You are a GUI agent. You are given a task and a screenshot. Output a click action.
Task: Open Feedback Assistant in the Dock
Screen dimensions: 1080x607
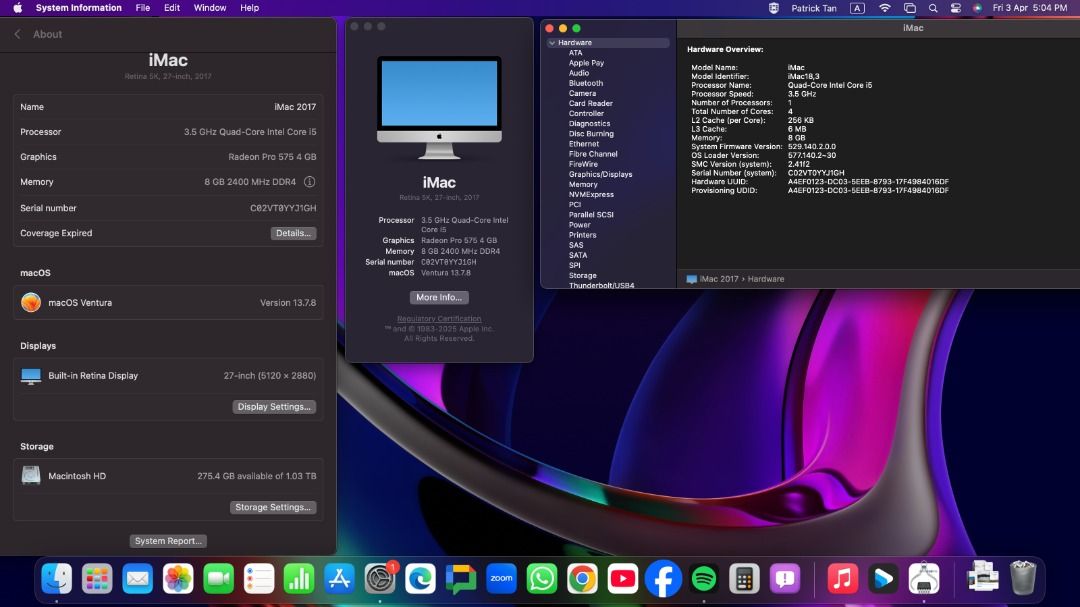pos(785,578)
